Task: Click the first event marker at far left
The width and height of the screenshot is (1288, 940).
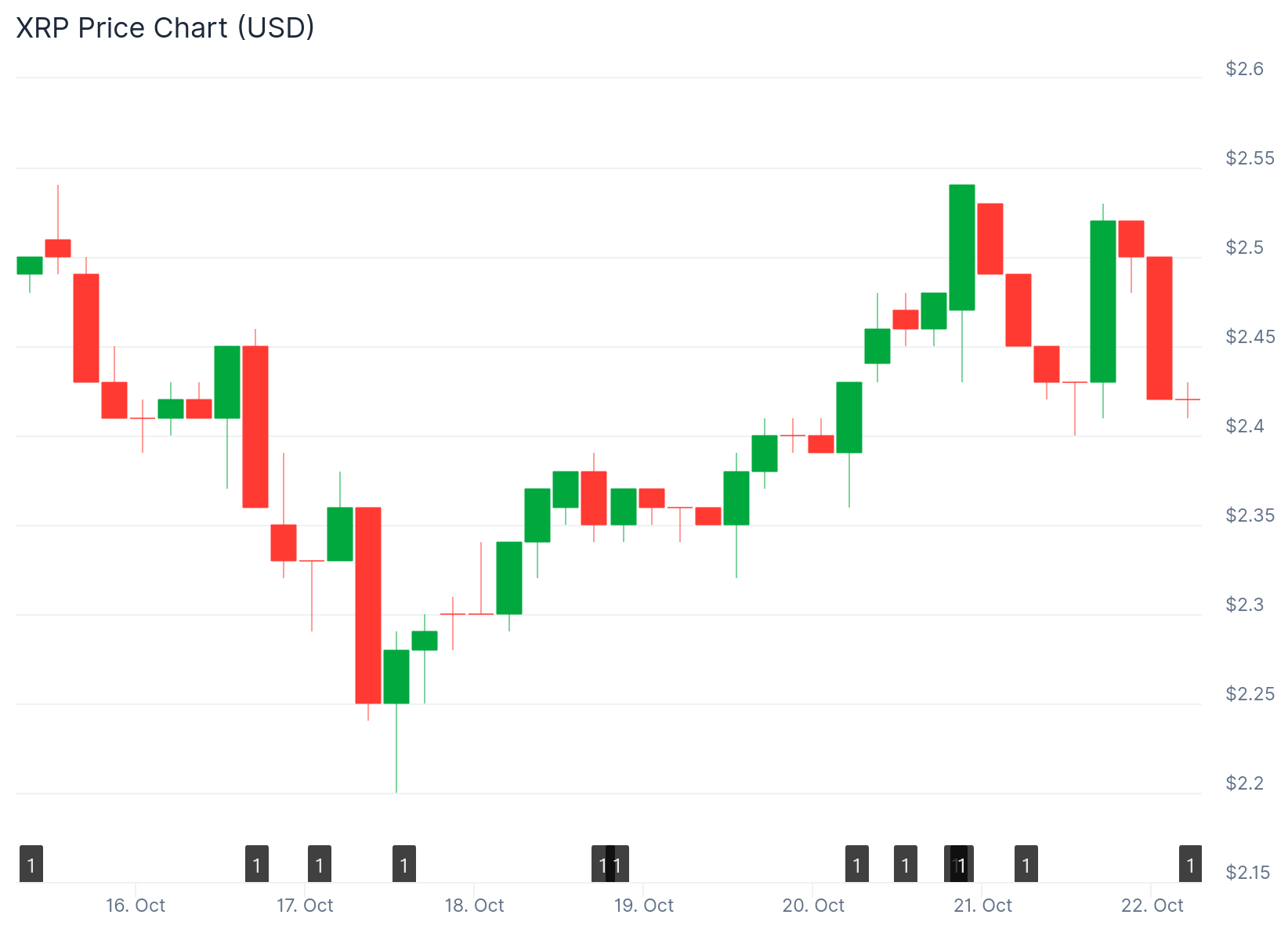Action: [31, 865]
